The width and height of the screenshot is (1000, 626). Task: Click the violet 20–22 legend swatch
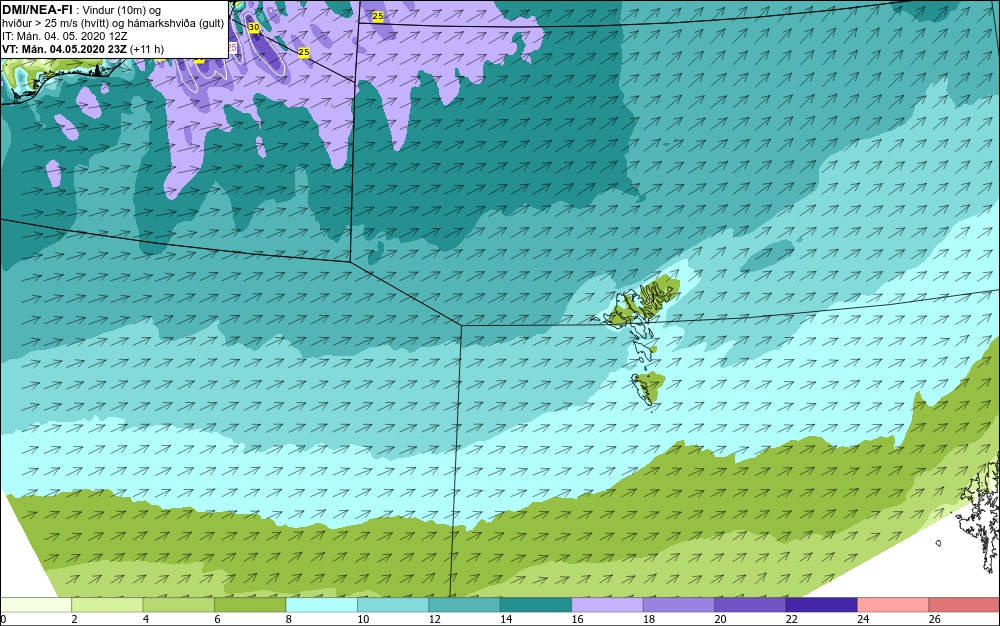pyautogui.click(x=750, y=605)
